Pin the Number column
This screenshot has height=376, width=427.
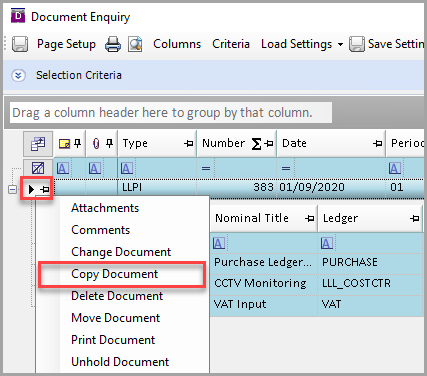coord(269,144)
